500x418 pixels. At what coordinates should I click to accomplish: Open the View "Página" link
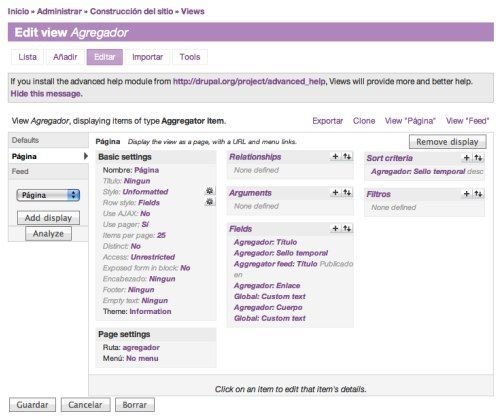tap(410, 121)
